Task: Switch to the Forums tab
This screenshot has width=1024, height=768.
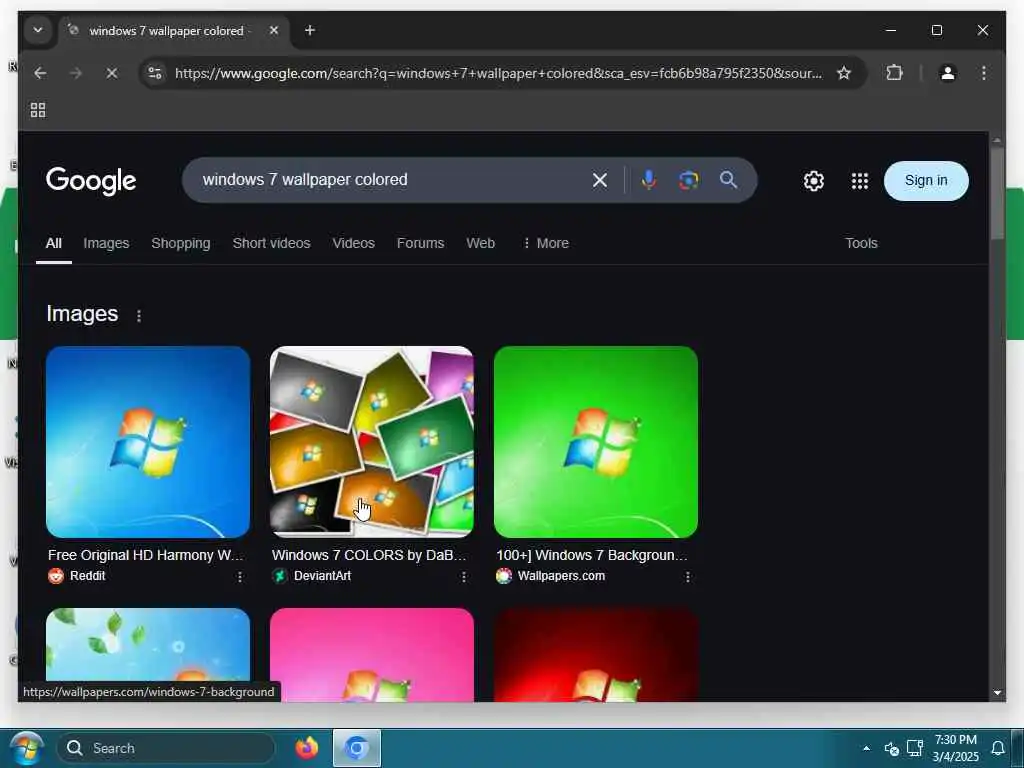Action: pyautogui.click(x=420, y=244)
